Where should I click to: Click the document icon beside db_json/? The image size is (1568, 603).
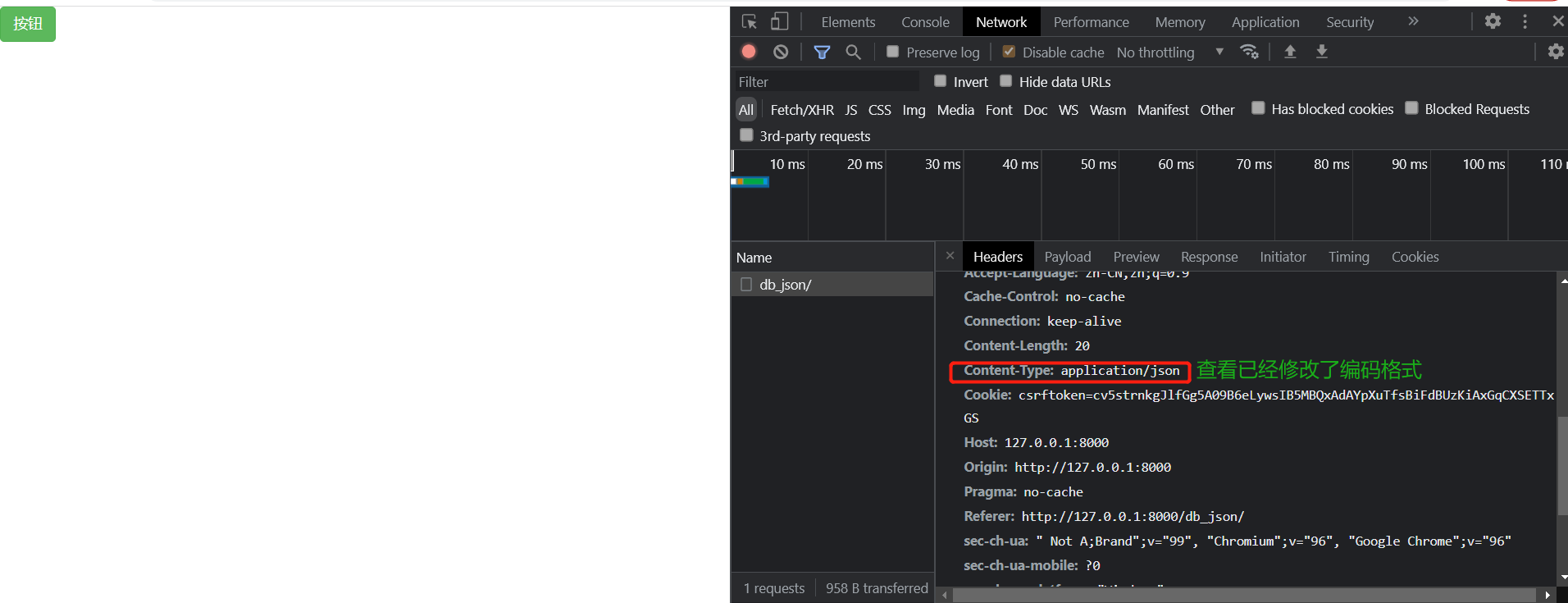click(746, 285)
